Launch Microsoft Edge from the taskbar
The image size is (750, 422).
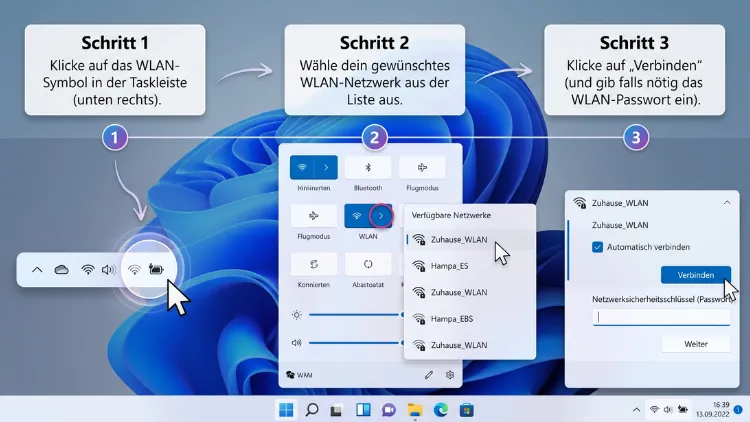[x=441, y=410]
